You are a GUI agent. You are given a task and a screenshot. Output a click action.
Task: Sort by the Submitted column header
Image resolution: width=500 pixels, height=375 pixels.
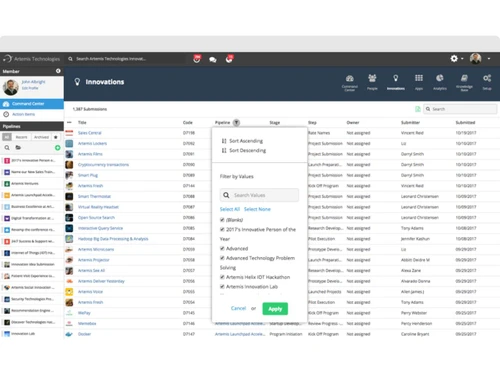[x=465, y=122]
